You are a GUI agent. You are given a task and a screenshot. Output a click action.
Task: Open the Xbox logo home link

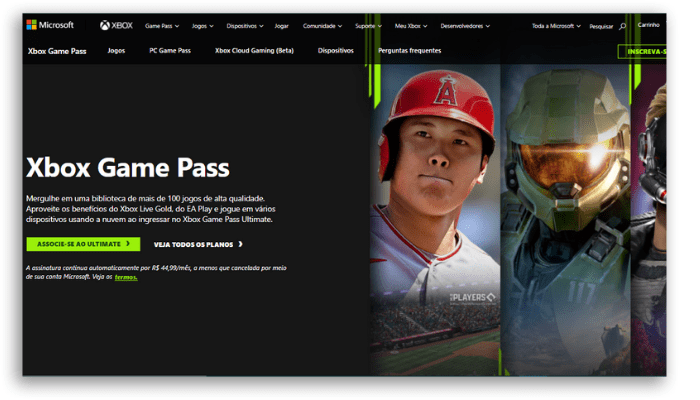point(116,25)
